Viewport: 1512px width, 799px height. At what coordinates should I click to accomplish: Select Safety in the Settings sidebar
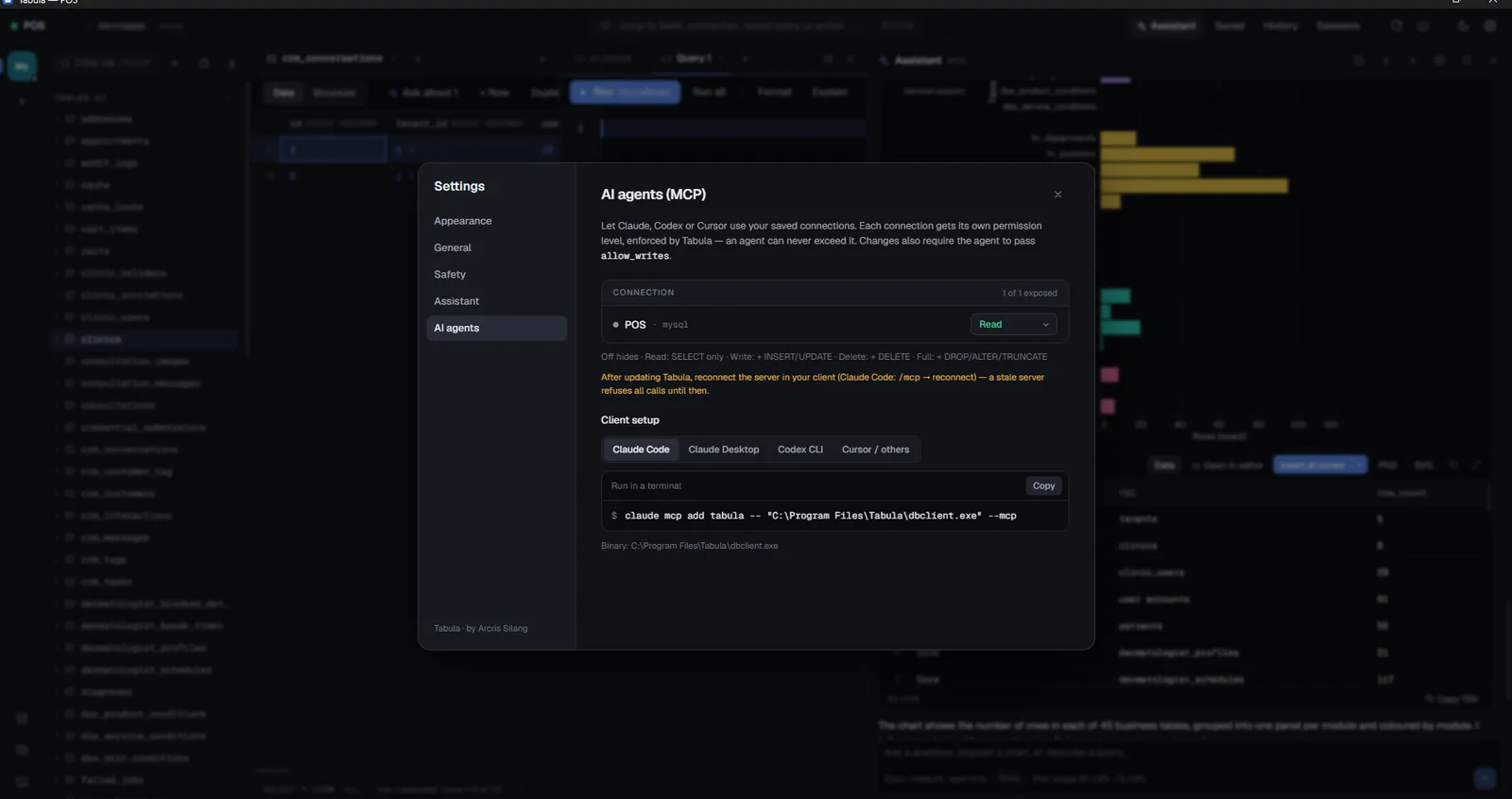tap(450, 275)
